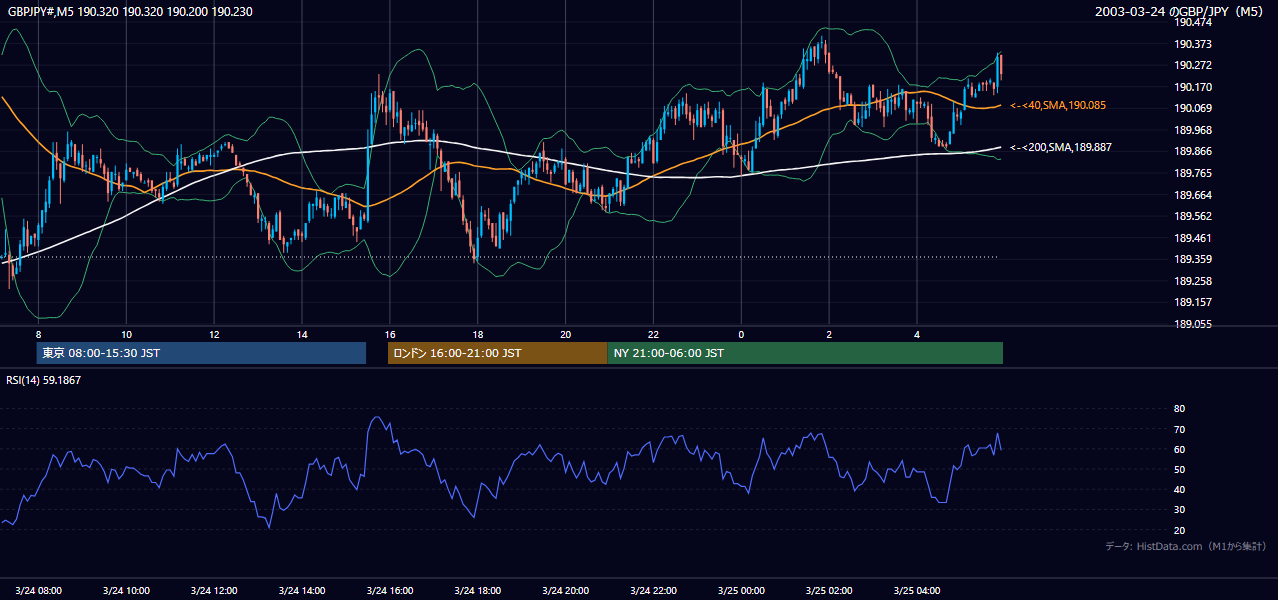The width and height of the screenshot is (1278, 600).
Task: Click the HistData.com data source credit
Action: (1186, 546)
